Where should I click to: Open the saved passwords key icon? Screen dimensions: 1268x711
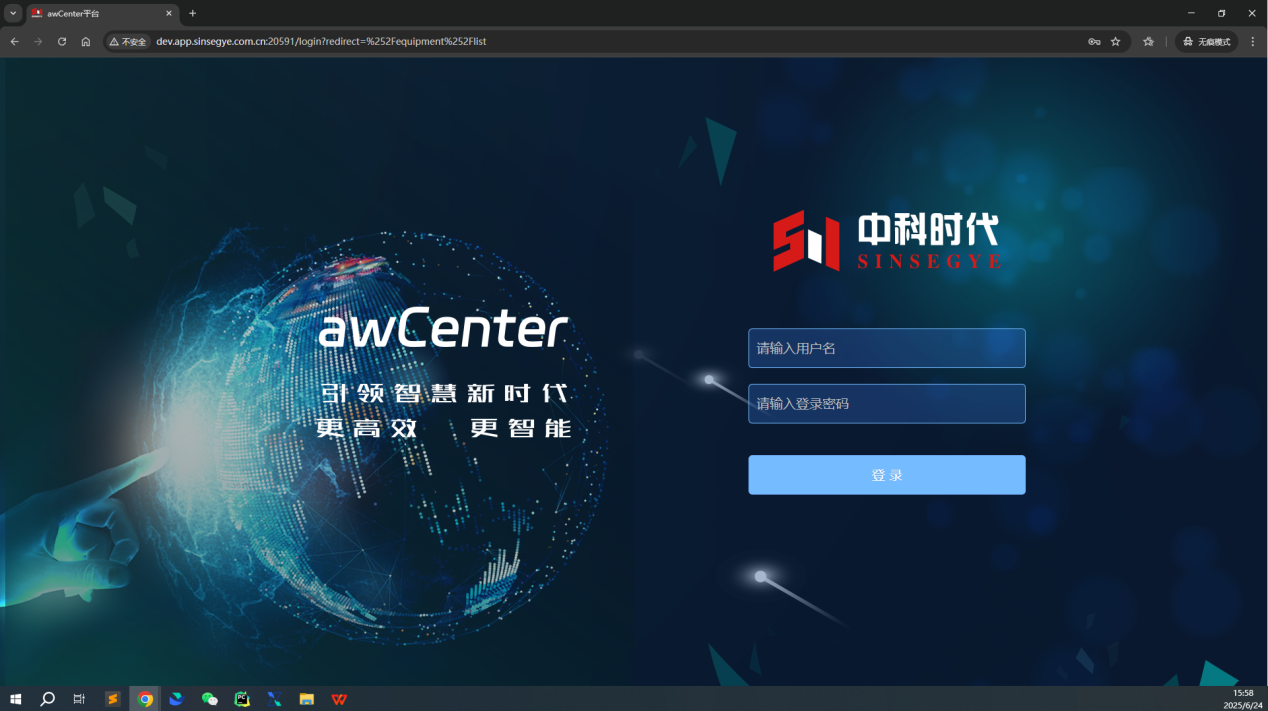pyautogui.click(x=1094, y=42)
